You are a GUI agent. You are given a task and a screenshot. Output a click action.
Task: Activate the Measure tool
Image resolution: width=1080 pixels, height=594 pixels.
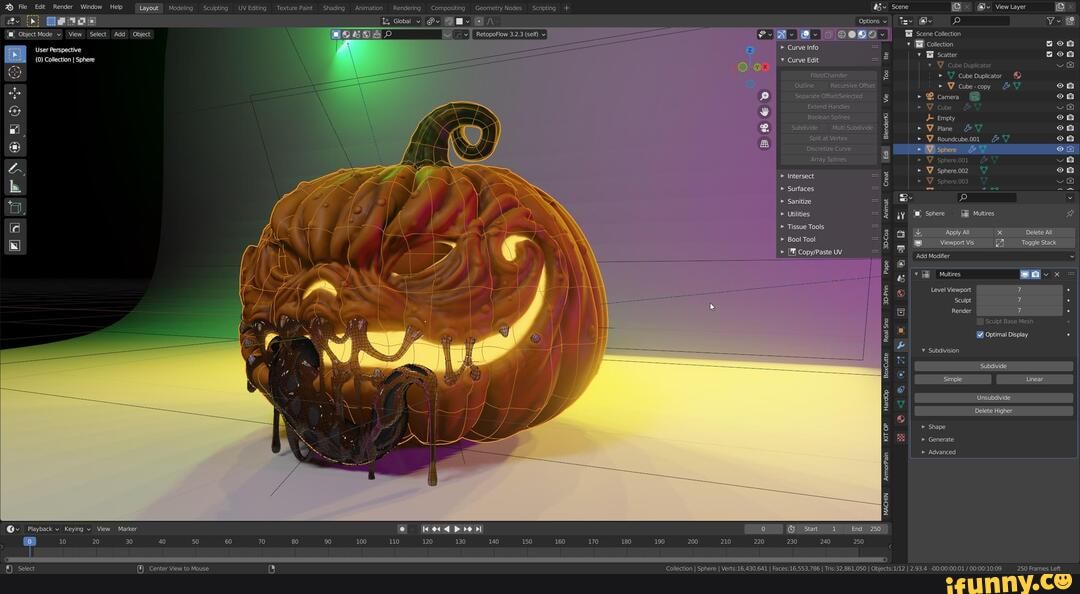click(x=15, y=187)
